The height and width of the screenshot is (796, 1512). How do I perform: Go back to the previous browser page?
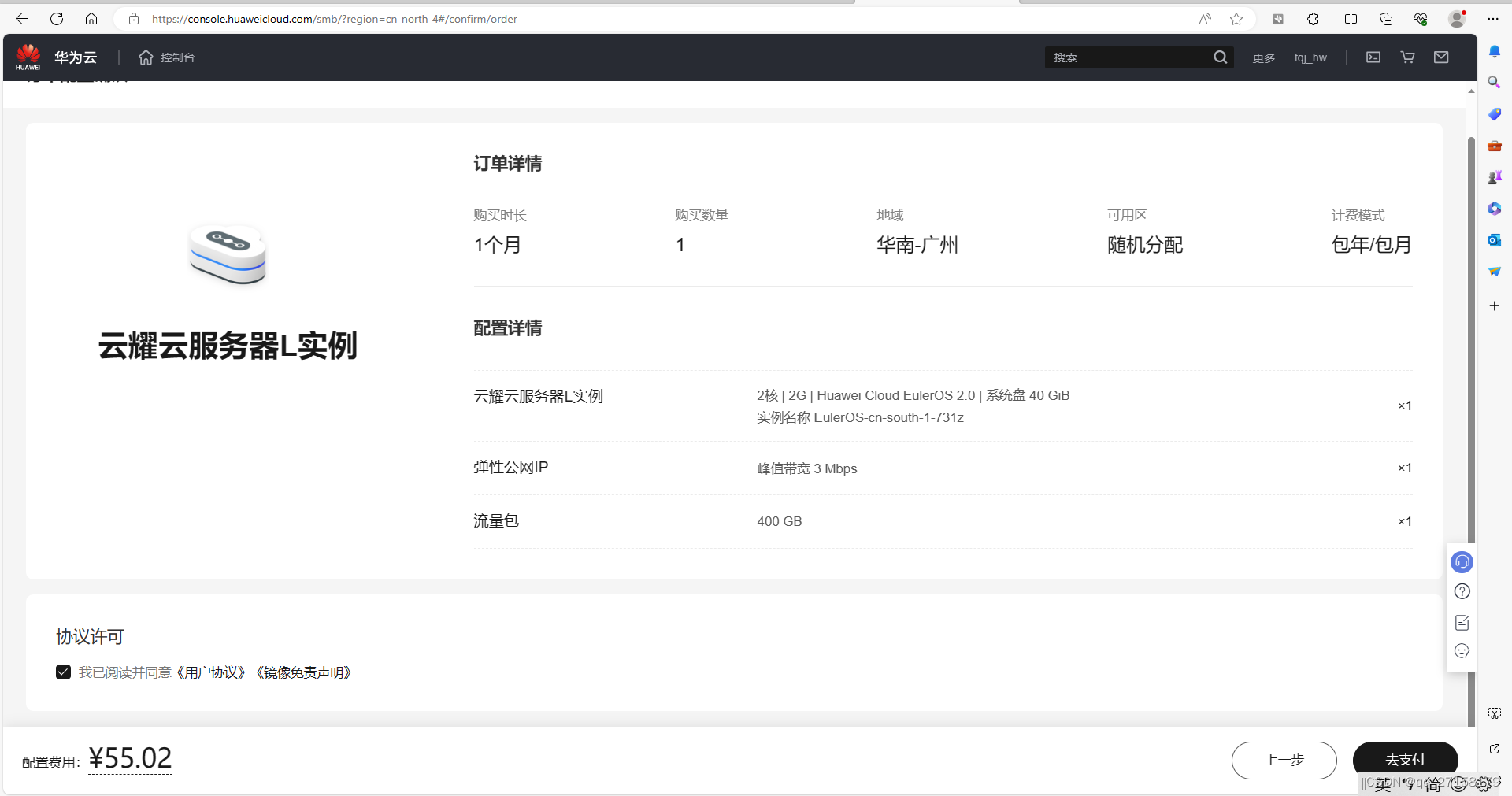coord(22,19)
